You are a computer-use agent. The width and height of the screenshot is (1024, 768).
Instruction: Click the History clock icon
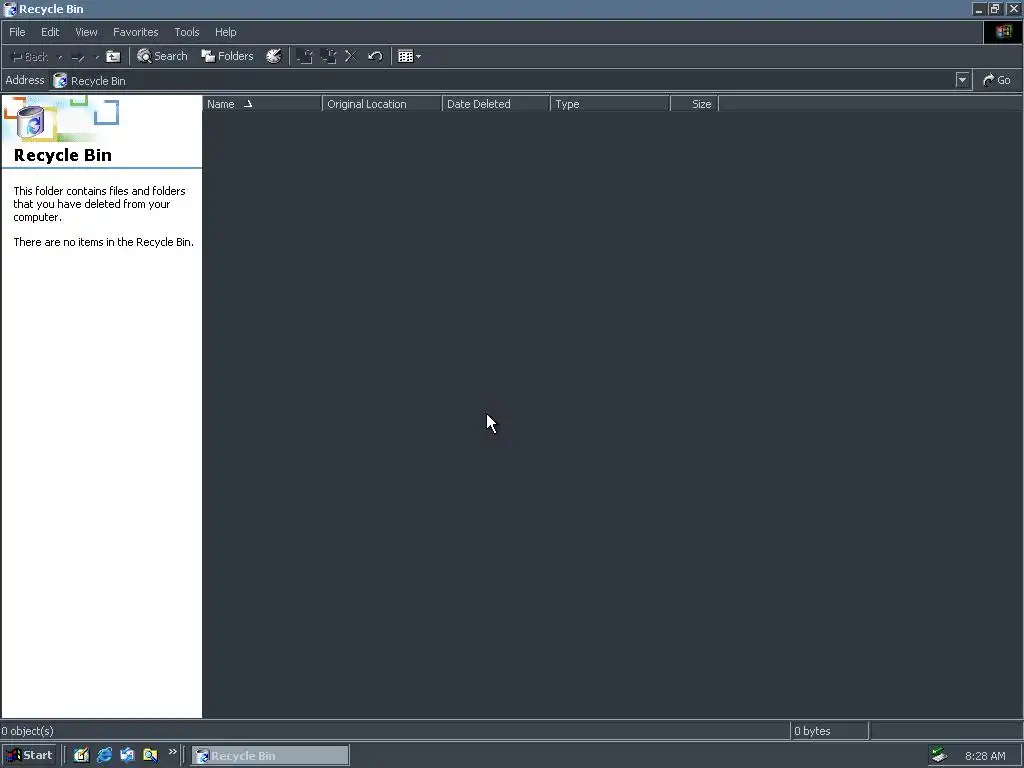coord(274,56)
